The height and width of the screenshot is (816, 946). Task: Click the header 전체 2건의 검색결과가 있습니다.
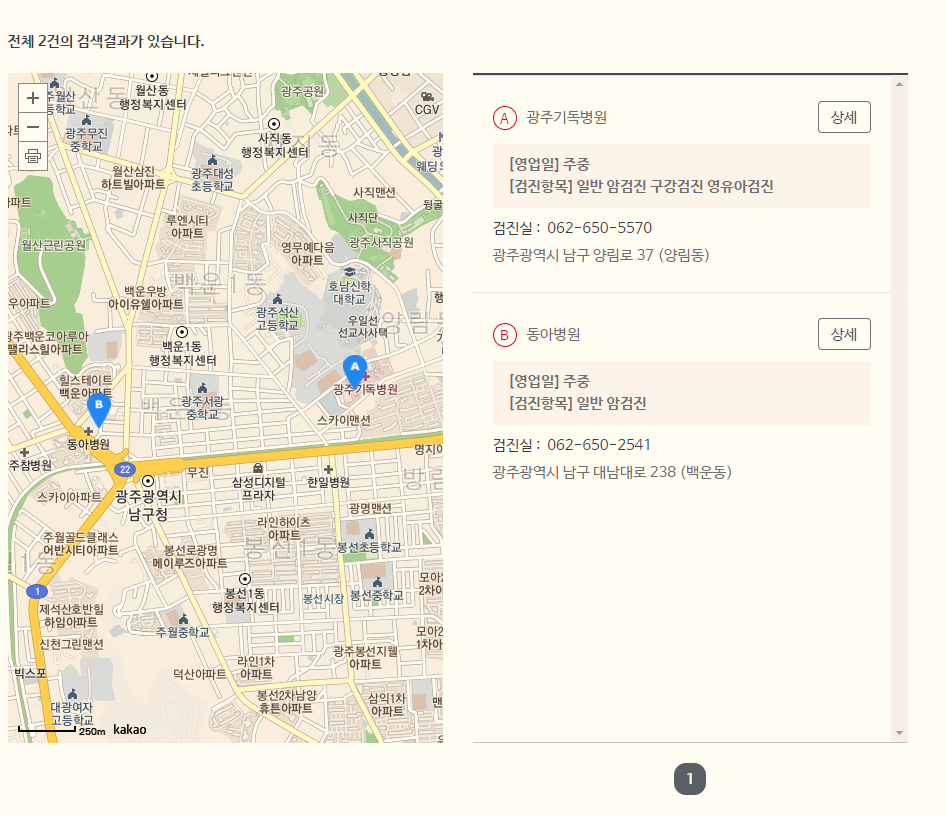pyautogui.click(x=106, y=42)
